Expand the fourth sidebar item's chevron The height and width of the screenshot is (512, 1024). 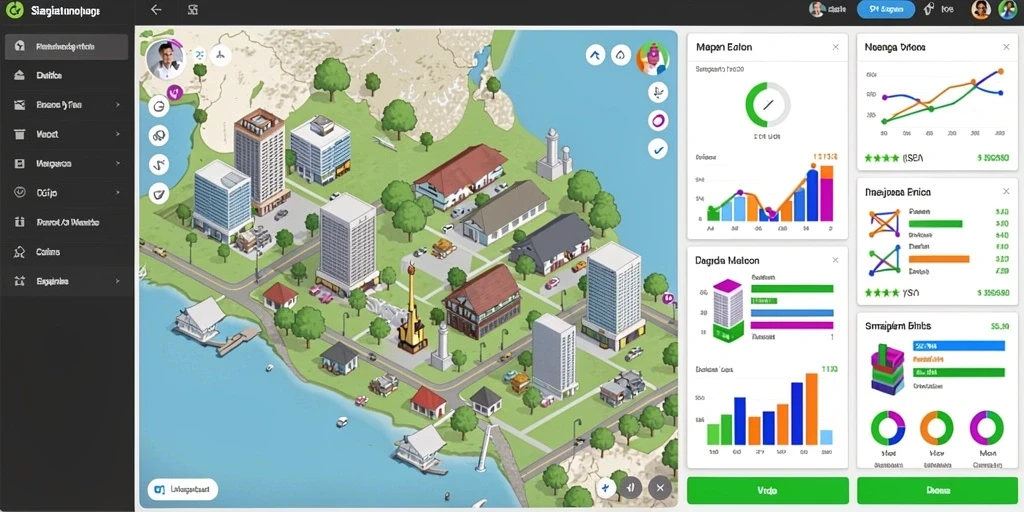tap(118, 134)
